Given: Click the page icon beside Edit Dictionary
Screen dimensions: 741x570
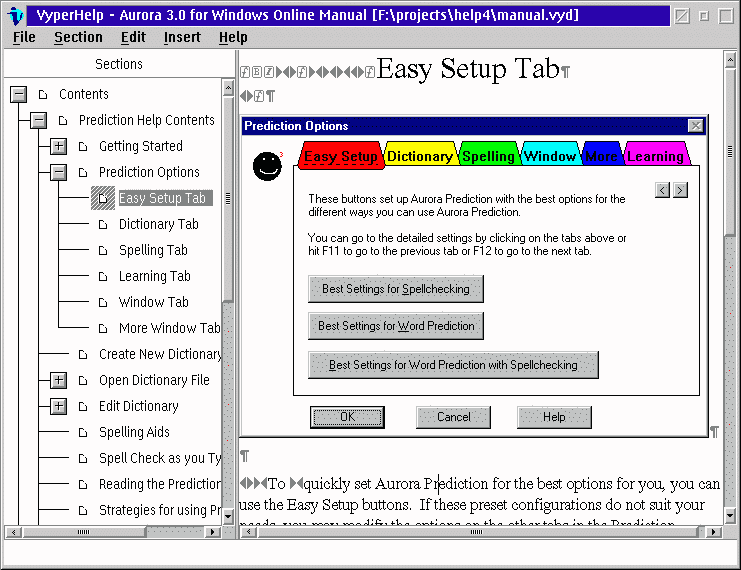Looking at the screenshot, I should point(83,406).
